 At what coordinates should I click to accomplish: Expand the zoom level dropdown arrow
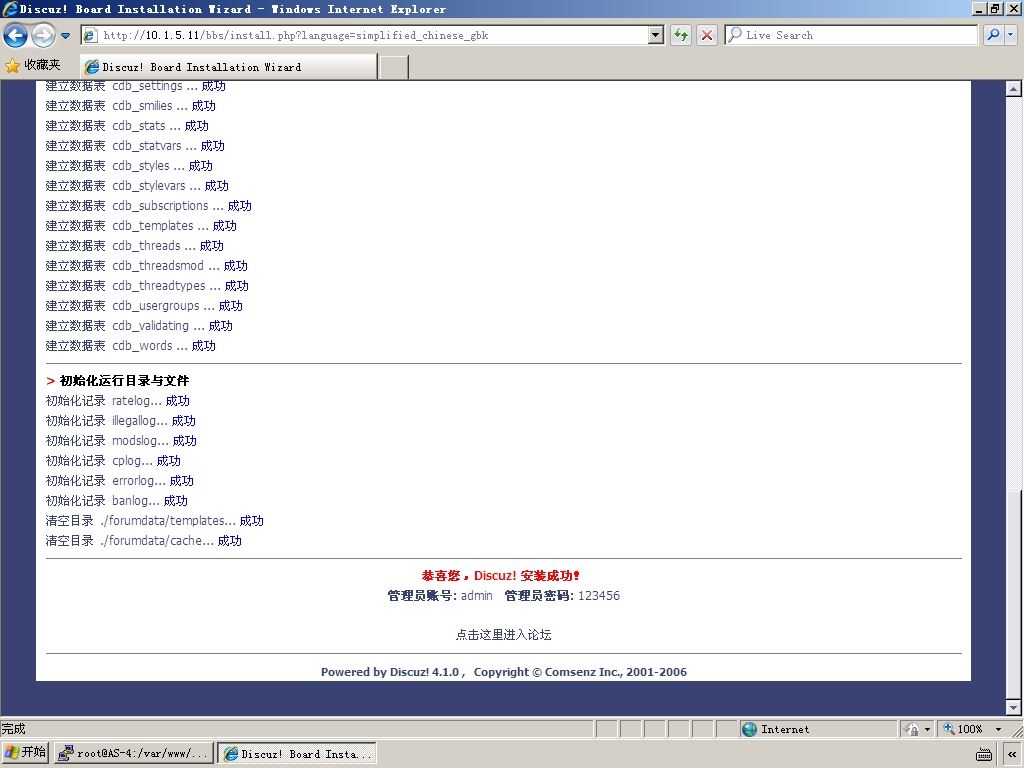click(998, 729)
